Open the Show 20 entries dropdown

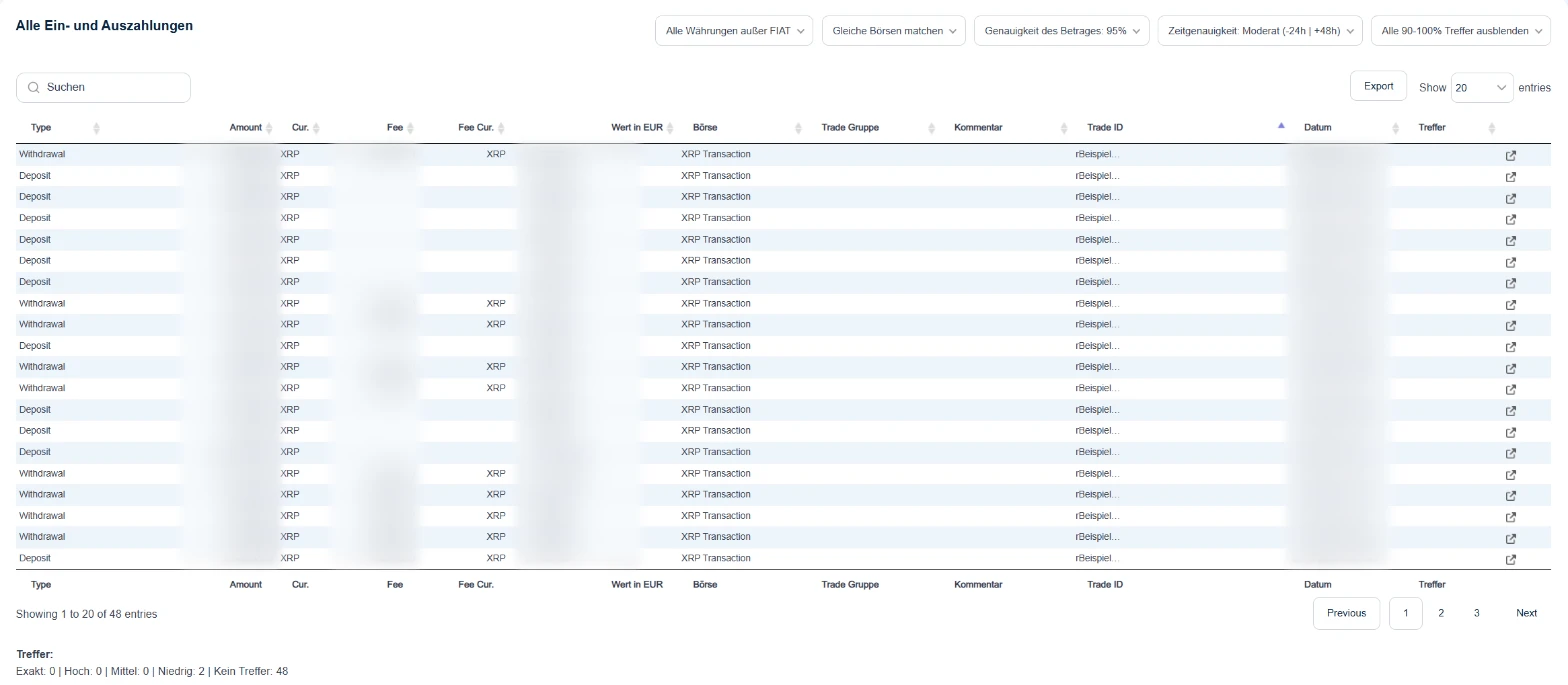[x=1482, y=88]
